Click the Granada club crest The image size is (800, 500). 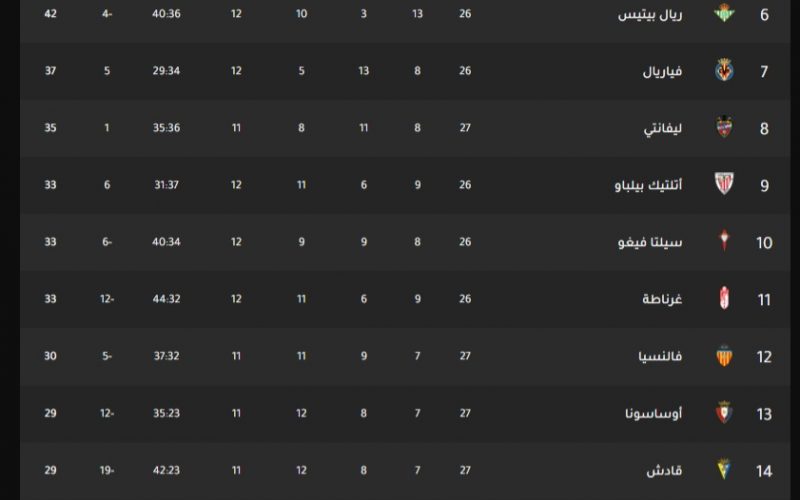tap(724, 298)
